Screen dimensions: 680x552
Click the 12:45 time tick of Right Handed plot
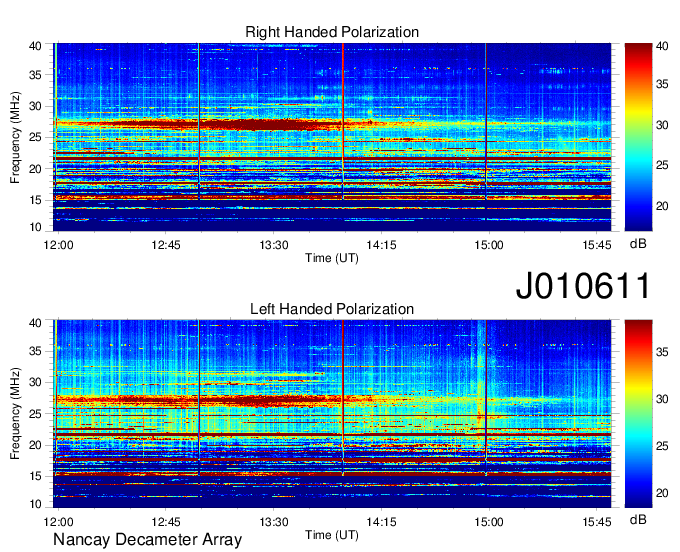[x=166, y=245]
